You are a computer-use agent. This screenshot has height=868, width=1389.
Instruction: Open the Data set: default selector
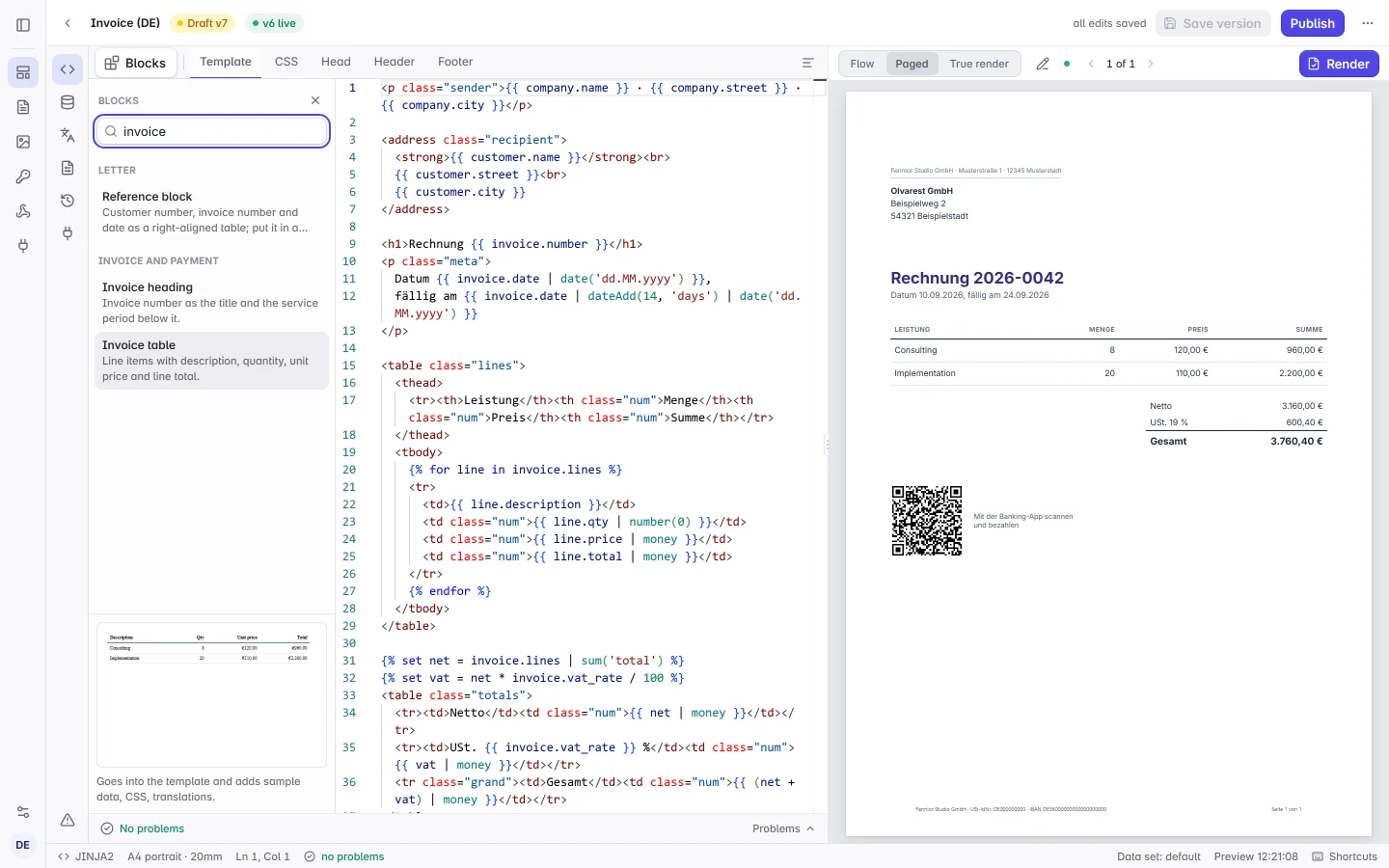[1158, 856]
